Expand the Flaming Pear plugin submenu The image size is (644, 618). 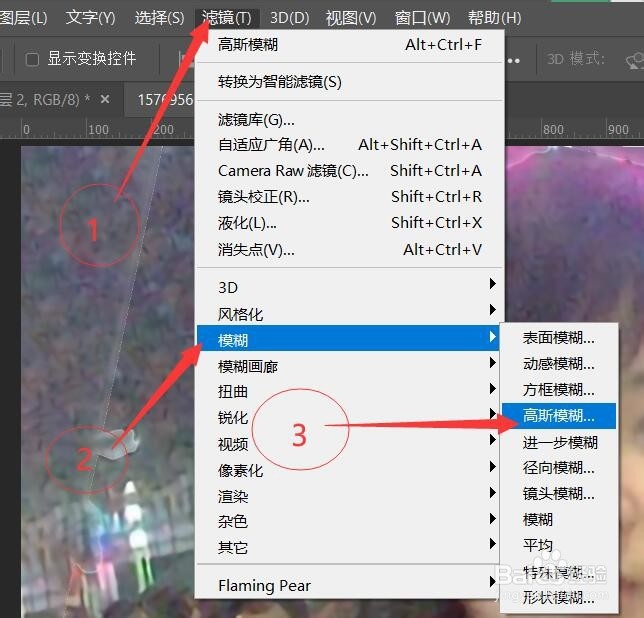coord(350,585)
